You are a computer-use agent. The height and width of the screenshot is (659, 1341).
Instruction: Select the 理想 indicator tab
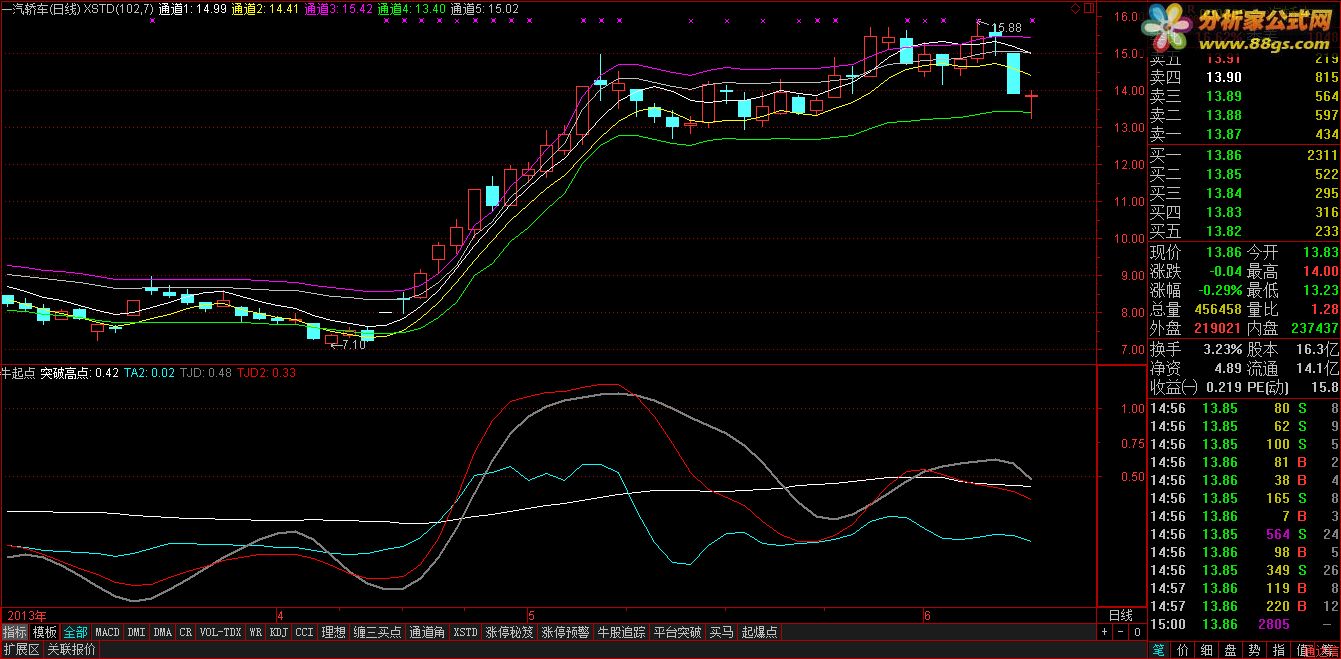click(x=334, y=632)
